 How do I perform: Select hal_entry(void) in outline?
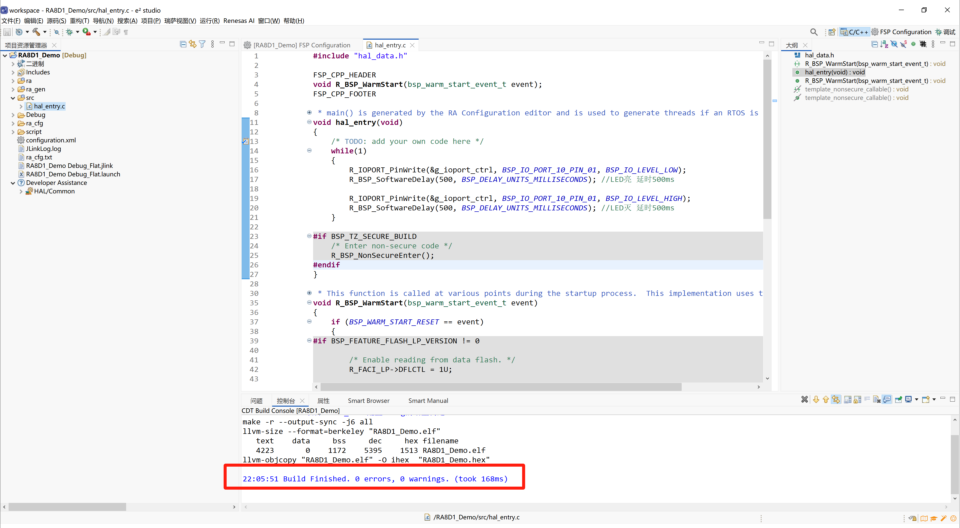tap(834, 72)
